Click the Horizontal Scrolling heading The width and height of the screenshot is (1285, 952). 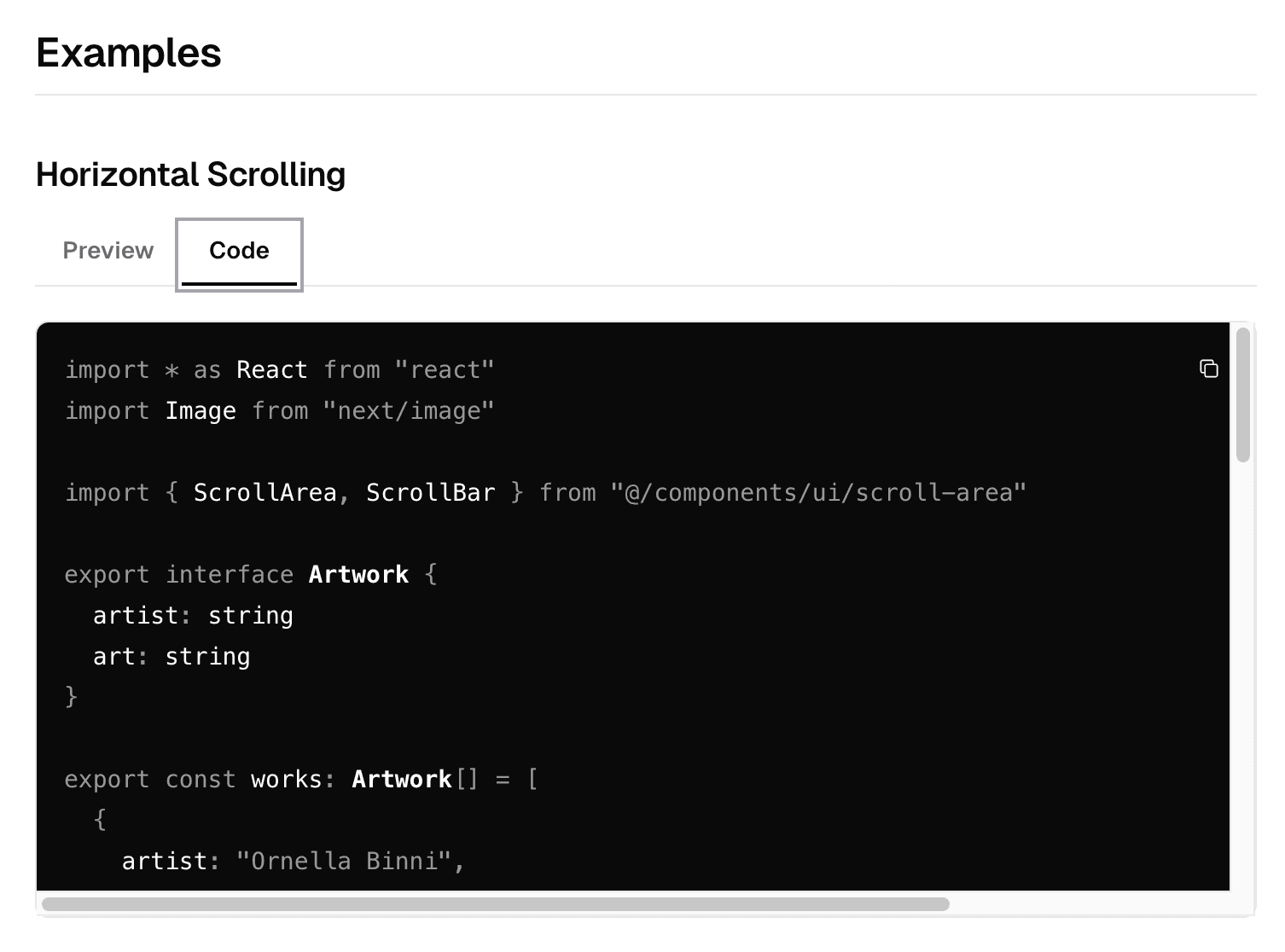click(x=190, y=175)
